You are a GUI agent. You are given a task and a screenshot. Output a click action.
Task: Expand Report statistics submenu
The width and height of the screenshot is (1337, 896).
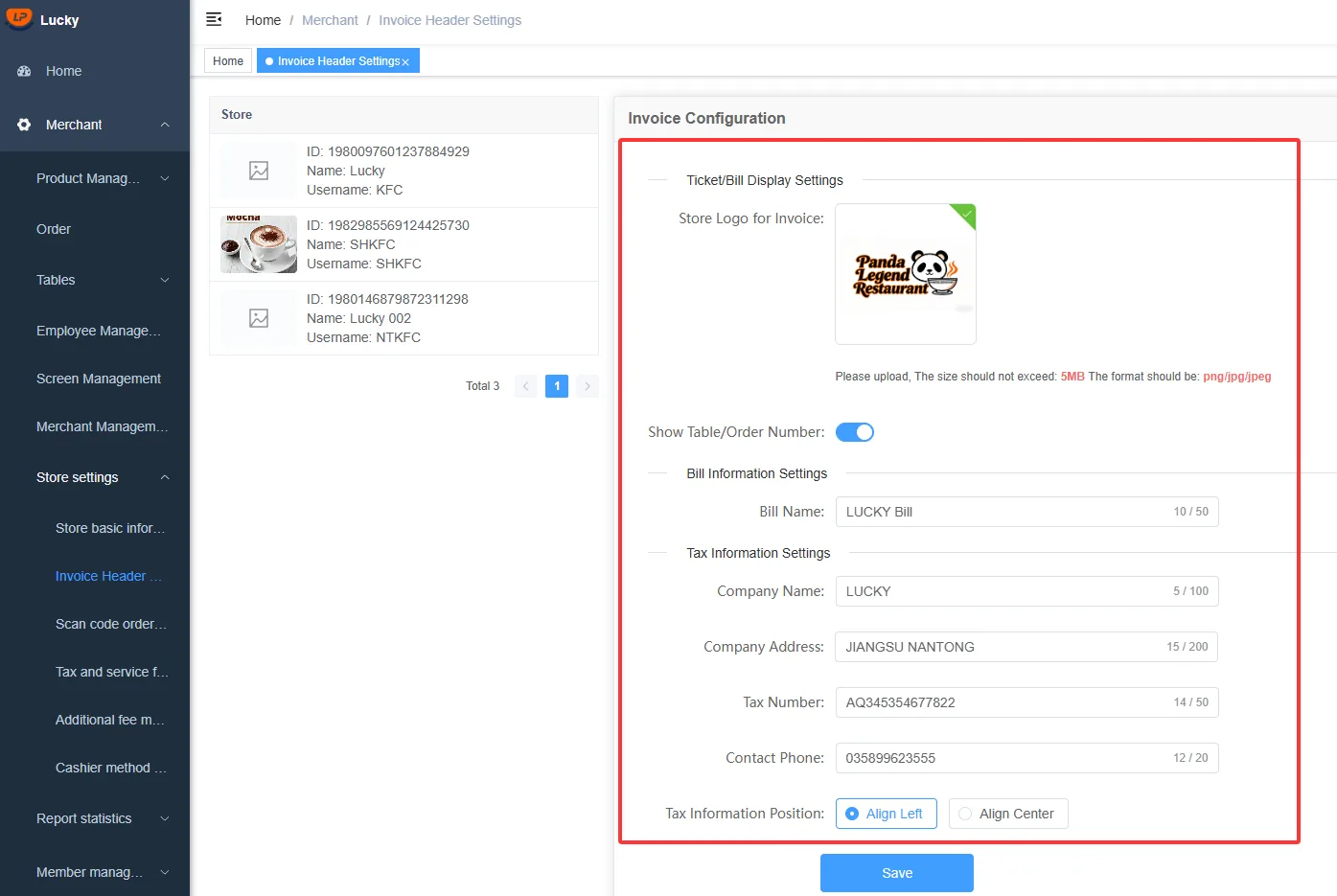tap(165, 818)
